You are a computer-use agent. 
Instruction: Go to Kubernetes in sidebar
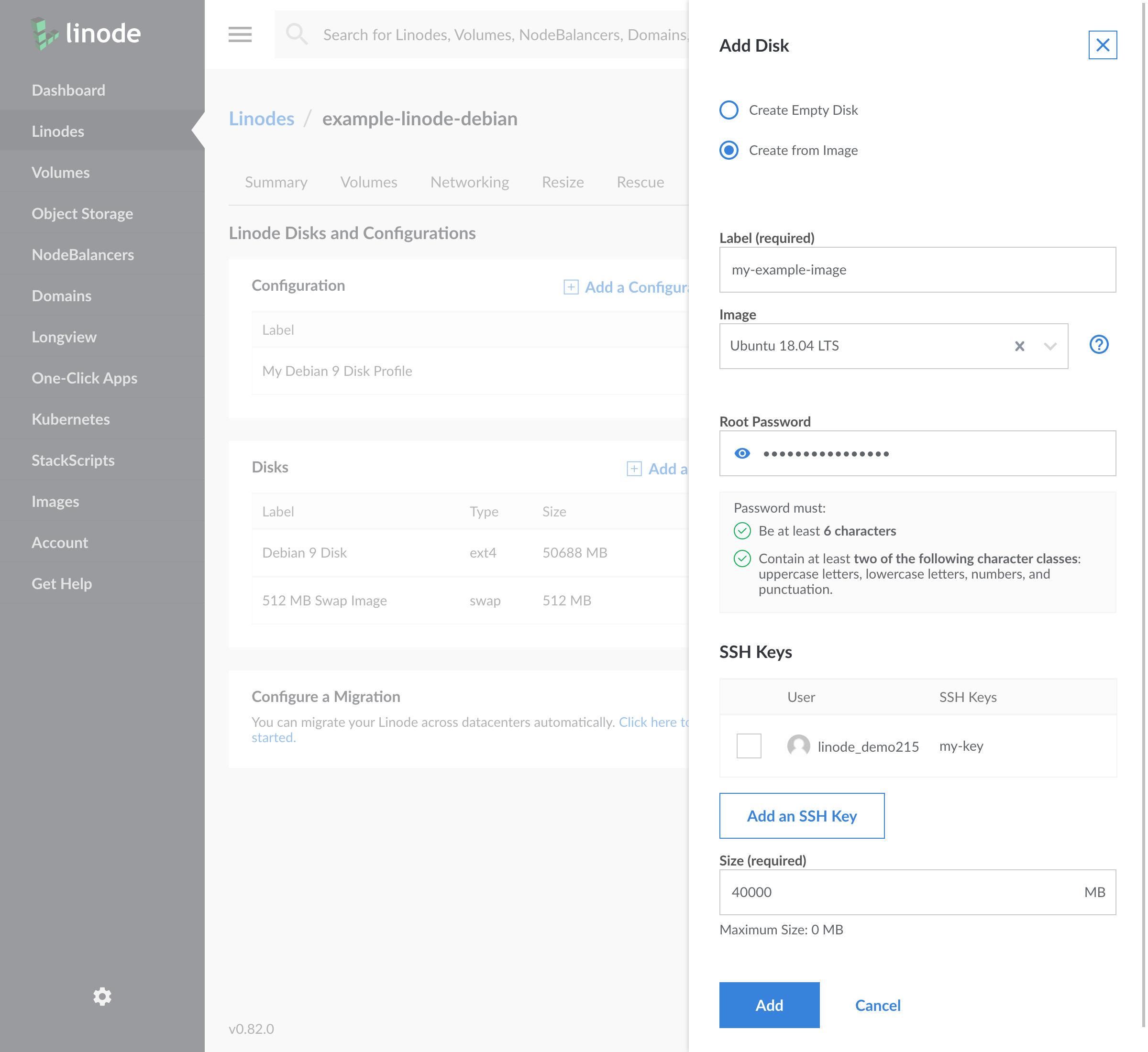(71, 419)
